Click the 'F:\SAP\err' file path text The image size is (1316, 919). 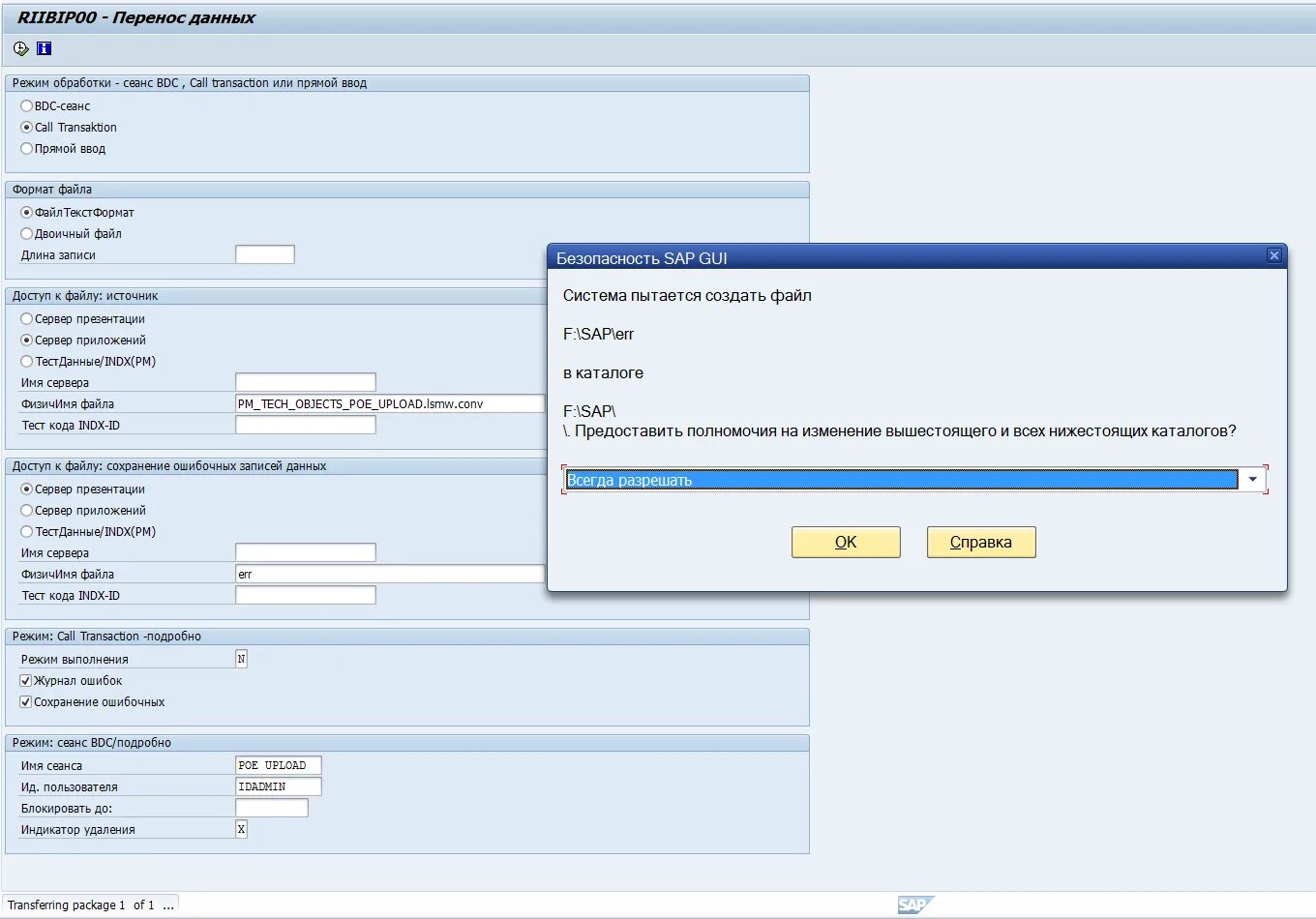point(598,335)
